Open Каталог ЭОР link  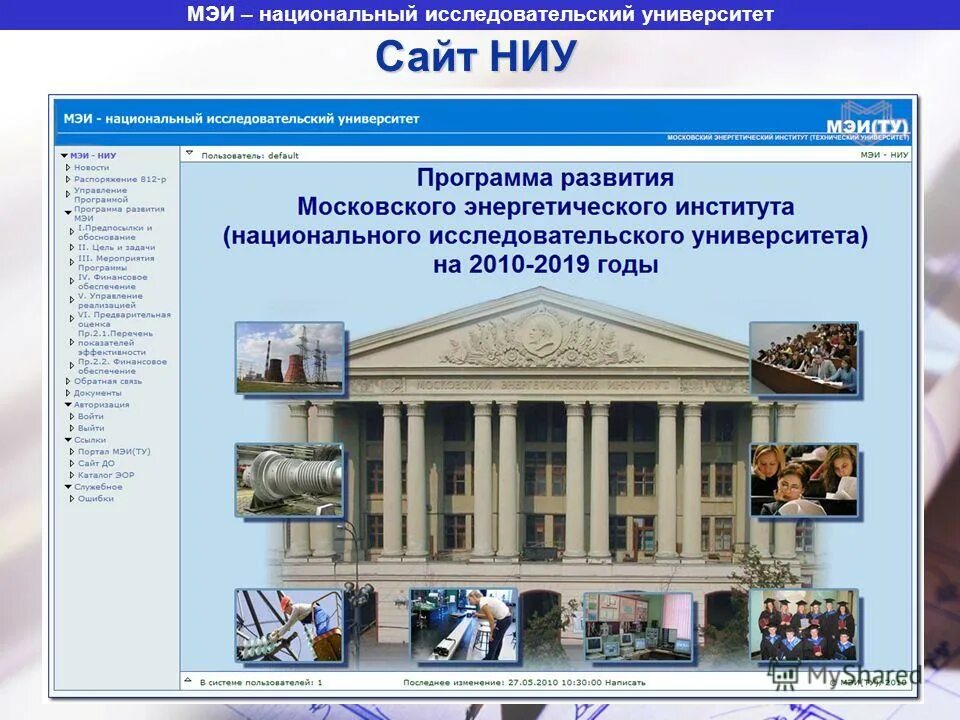pos(106,474)
